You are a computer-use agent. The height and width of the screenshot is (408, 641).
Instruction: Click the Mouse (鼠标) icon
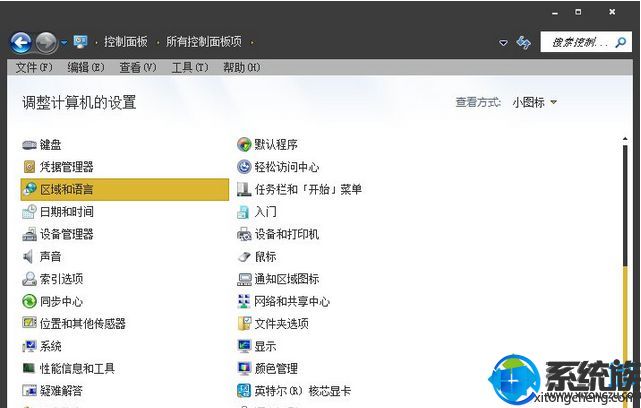tap(244, 257)
